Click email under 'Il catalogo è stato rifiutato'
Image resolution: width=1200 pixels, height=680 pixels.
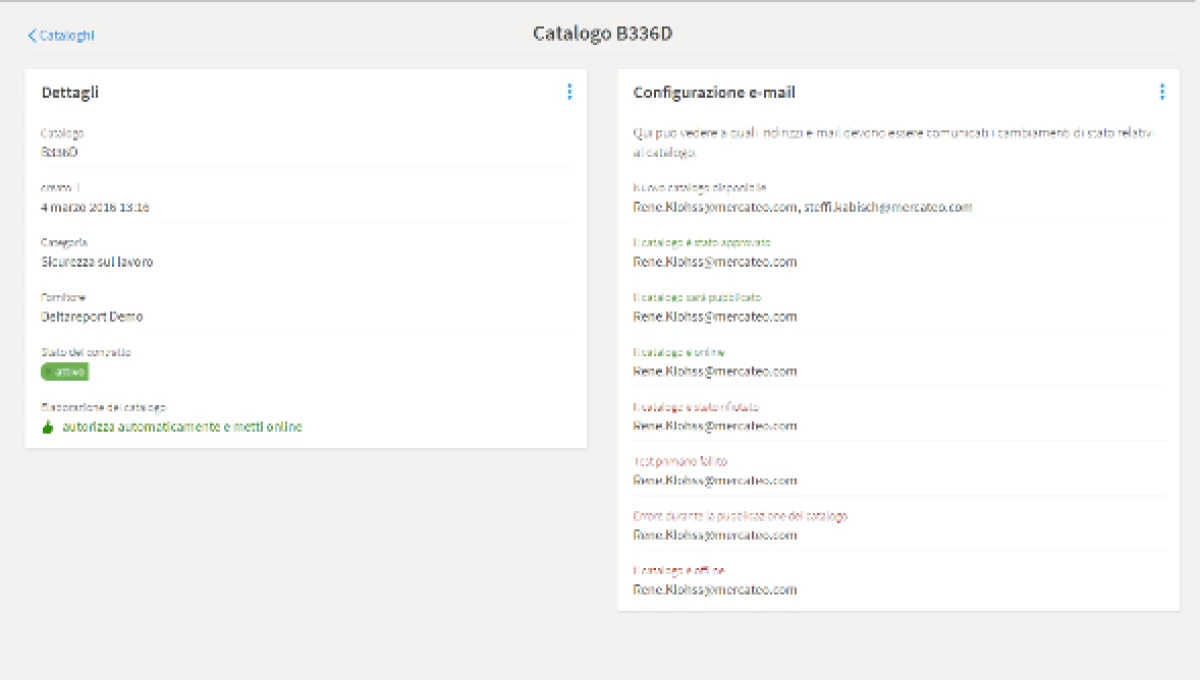715,426
